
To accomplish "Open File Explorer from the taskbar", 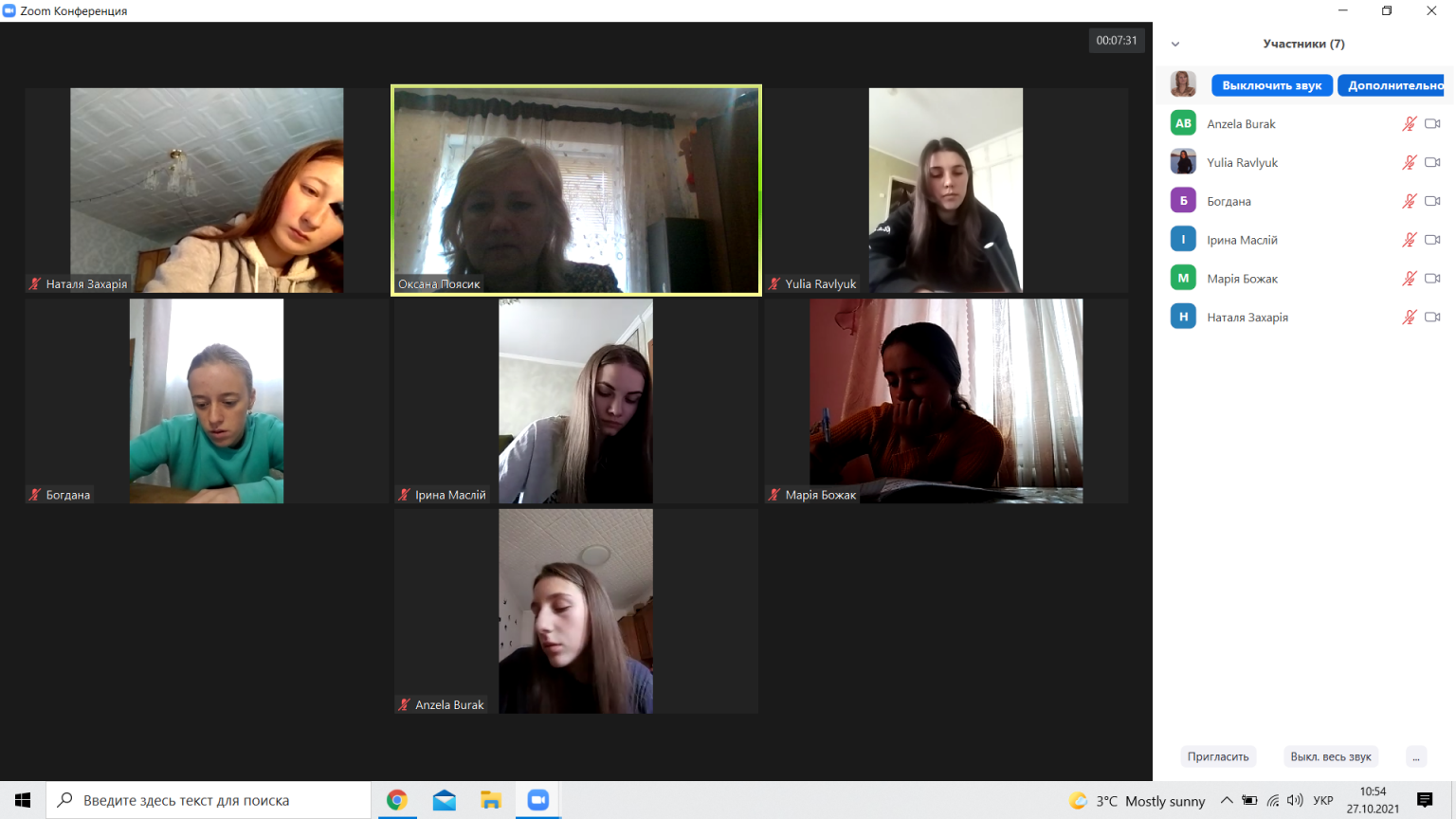I will [x=490, y=800].
